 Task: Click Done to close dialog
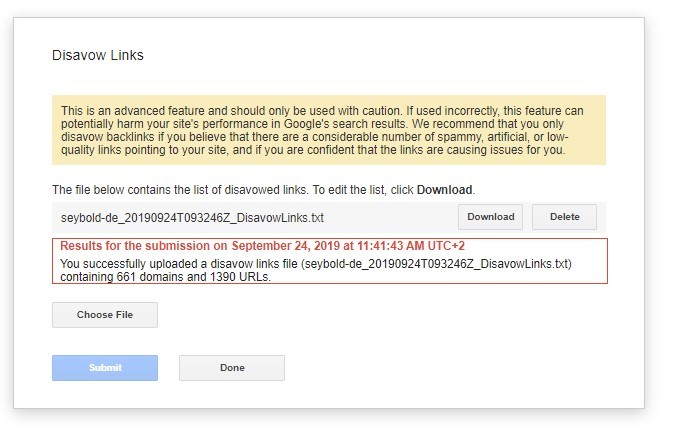point(232,368)
